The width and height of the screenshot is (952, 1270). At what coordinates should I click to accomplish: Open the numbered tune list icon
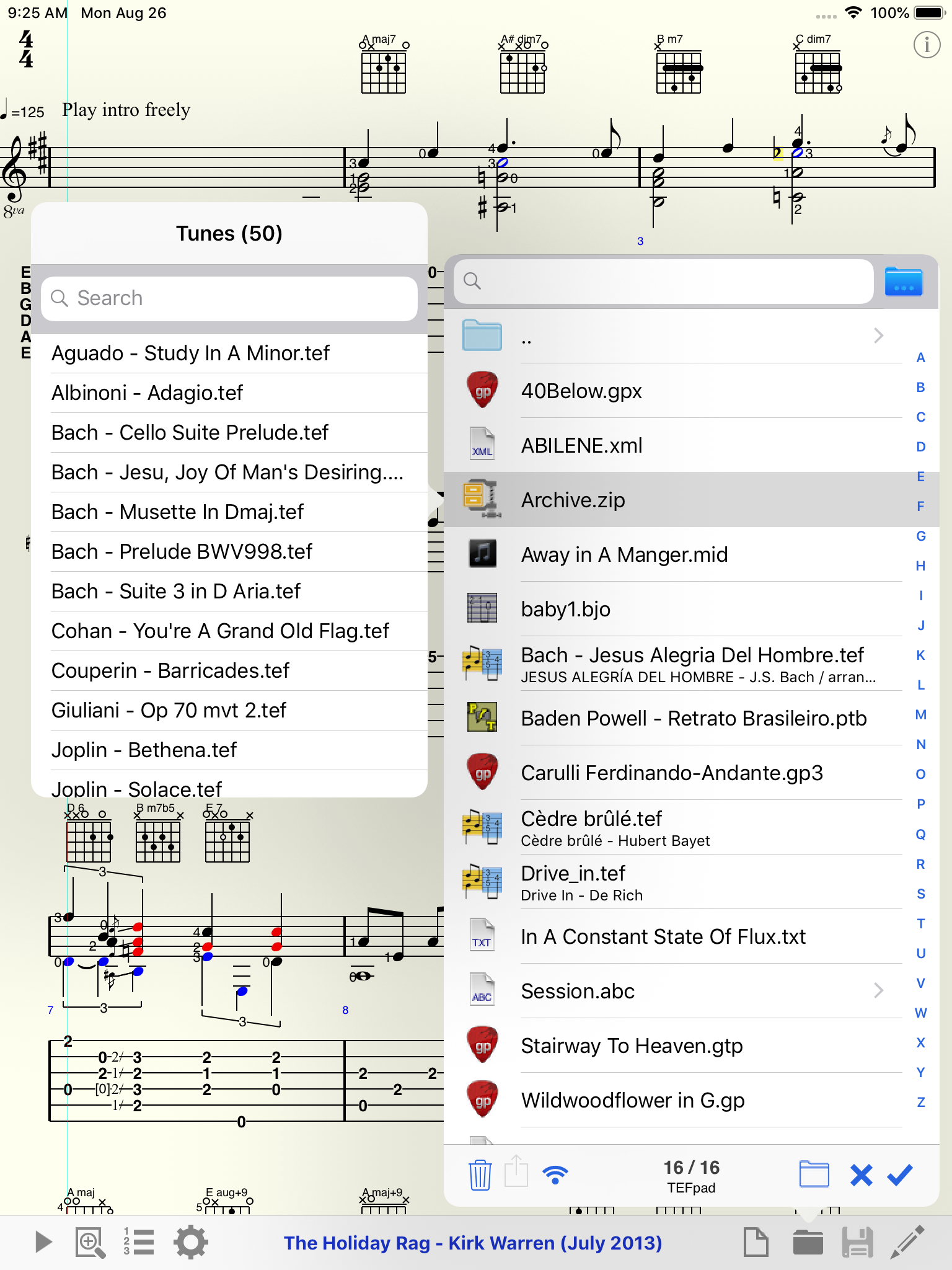coord(139,1242)
